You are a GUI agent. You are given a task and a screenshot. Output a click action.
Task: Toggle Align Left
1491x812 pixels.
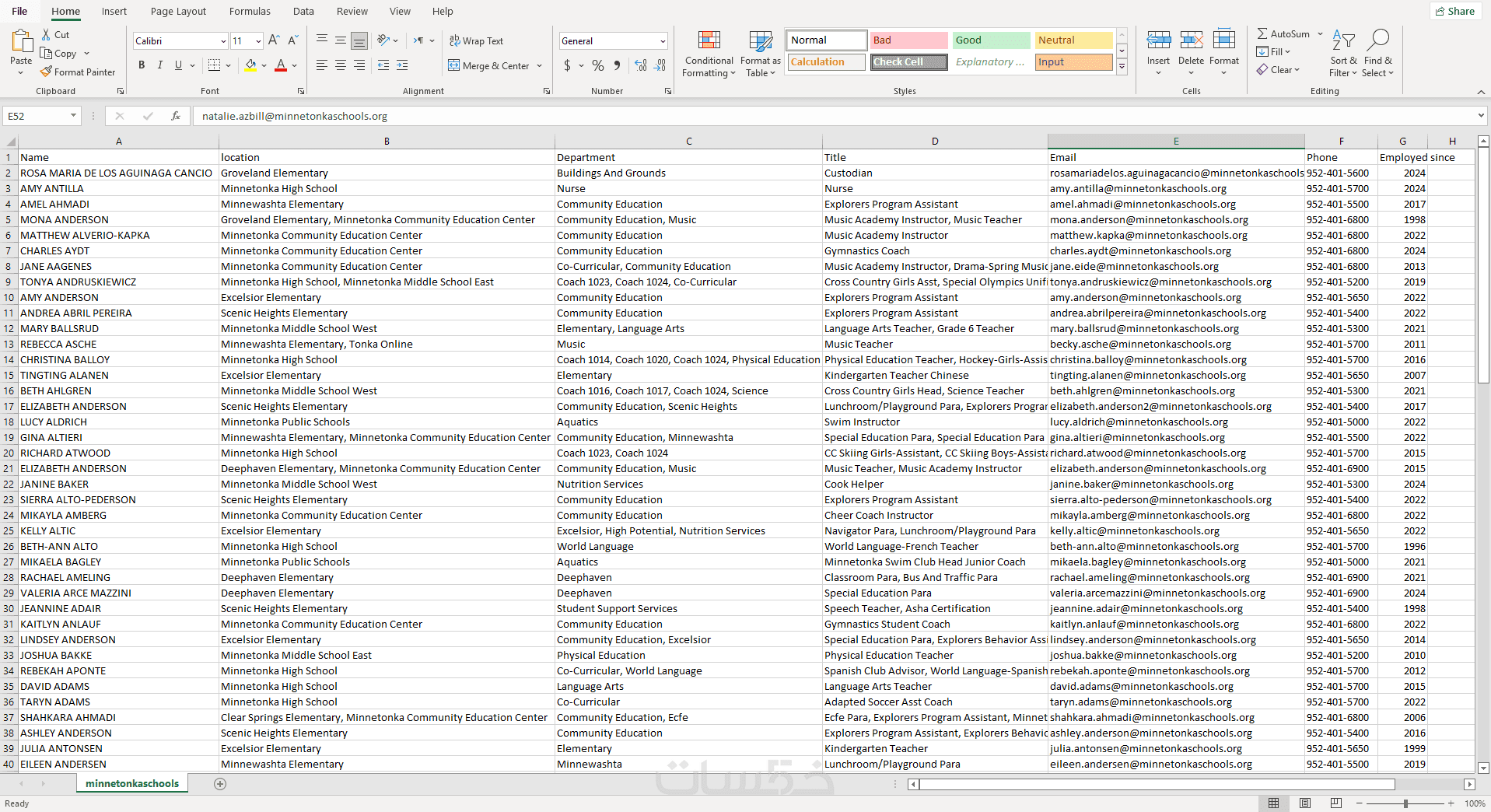321,65
